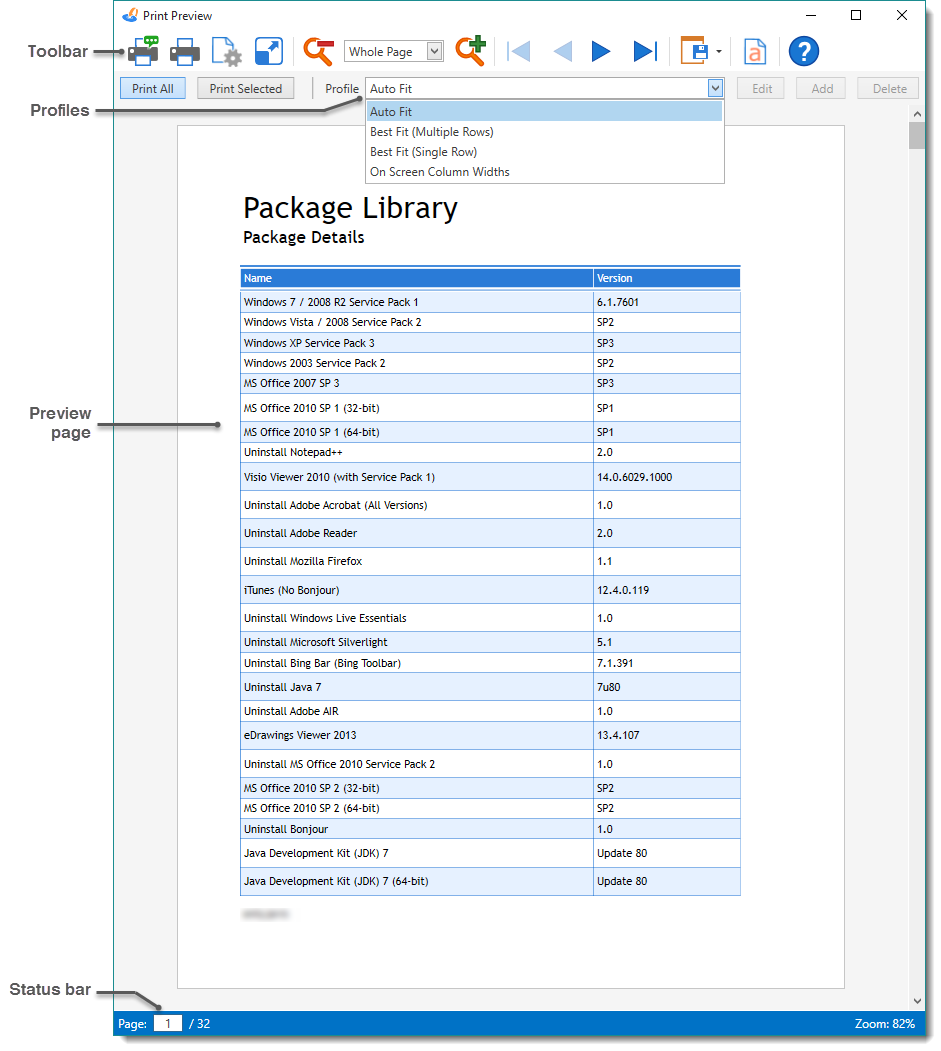This screenshot has height=1051, width=941.
Task: Open help with the question mark icon
Action: pyautogui.click(x=804, y=52)
